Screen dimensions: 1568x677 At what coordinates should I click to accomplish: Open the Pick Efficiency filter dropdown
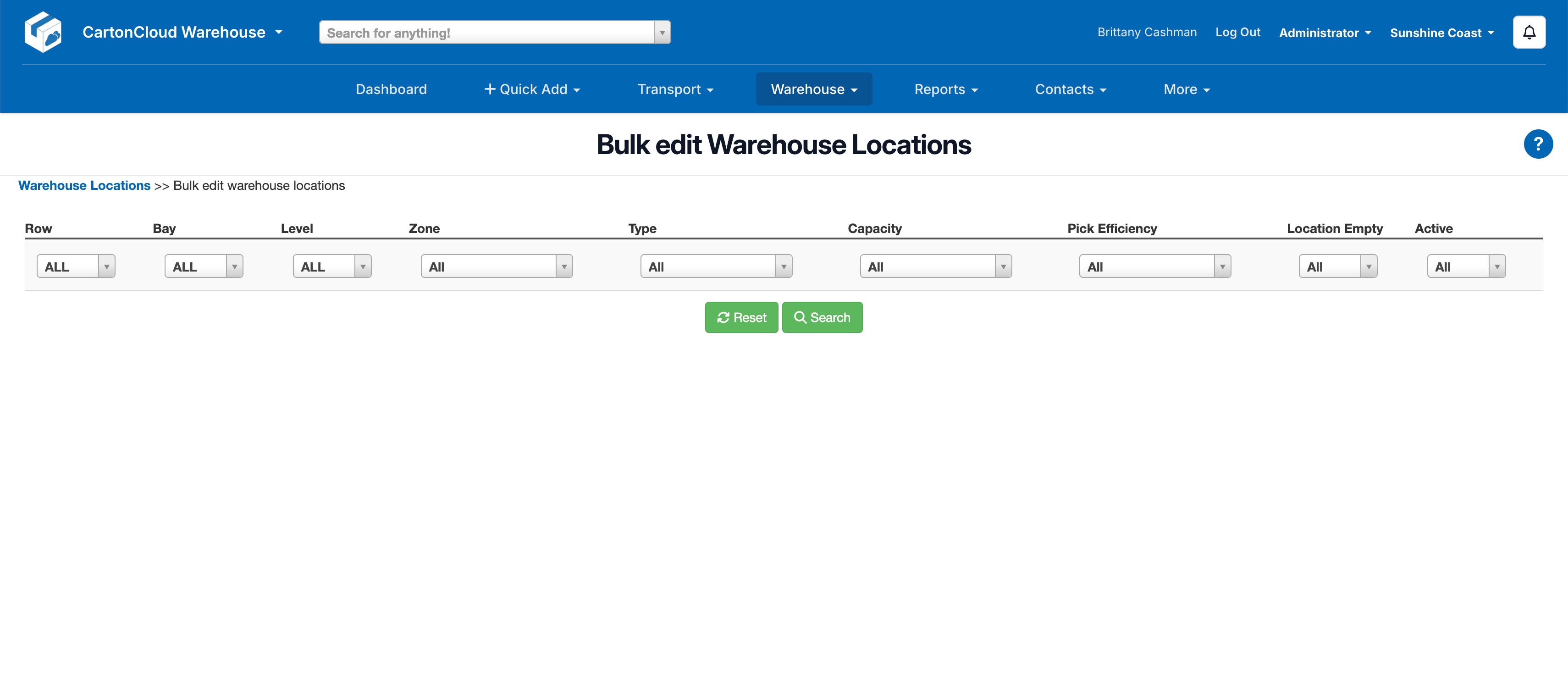point(1154,266)
